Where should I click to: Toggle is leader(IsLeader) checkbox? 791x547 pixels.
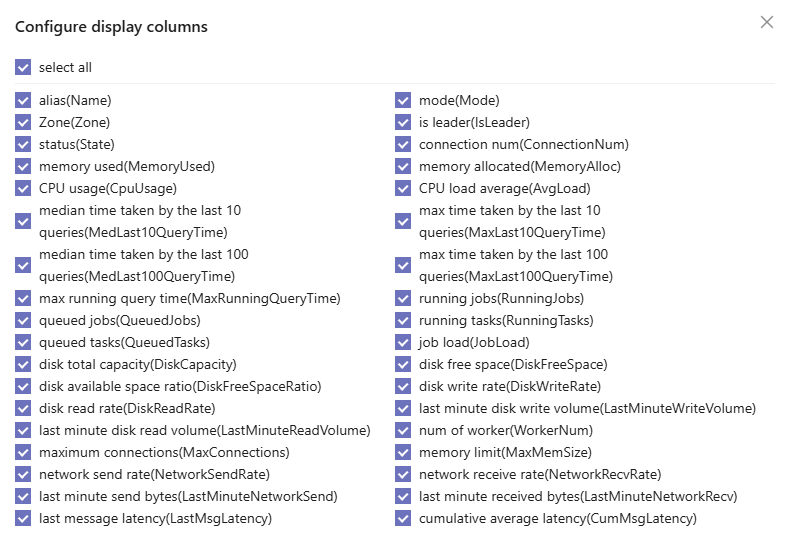point(403,122)
